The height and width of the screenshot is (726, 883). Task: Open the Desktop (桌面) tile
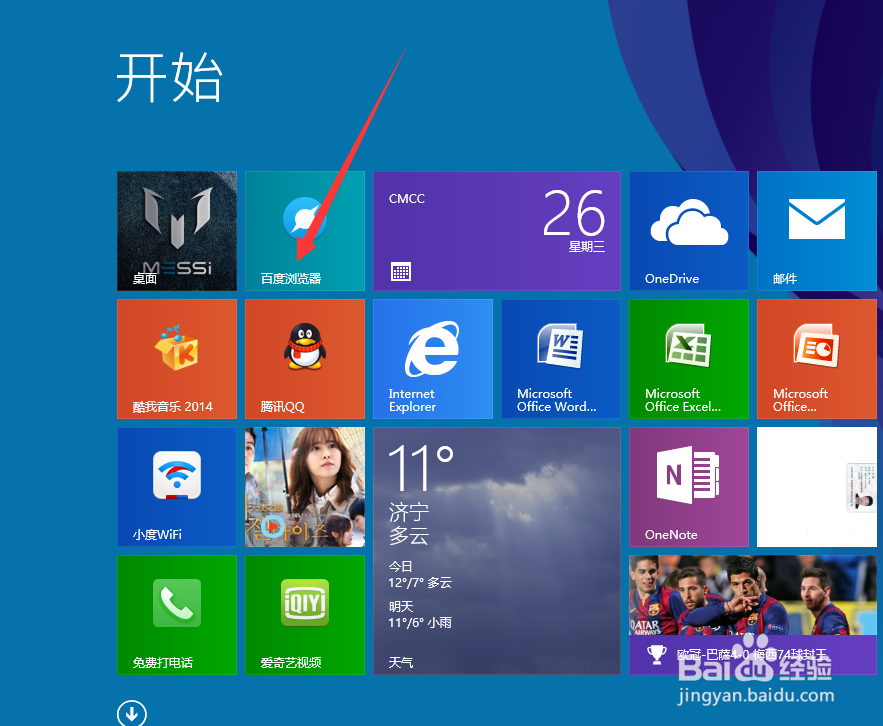(177, 231)
